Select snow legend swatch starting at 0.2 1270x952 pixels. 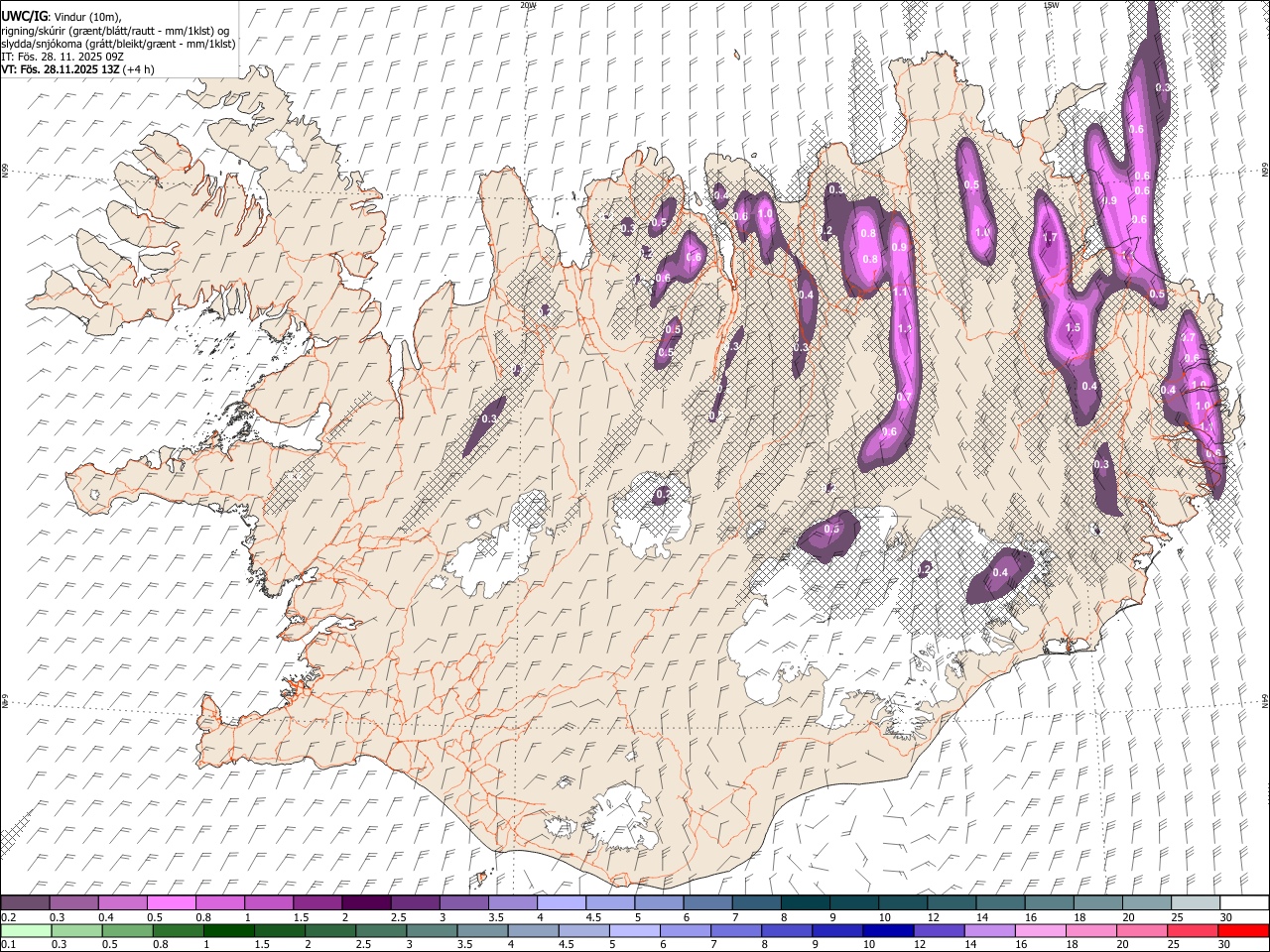[25, 902]
